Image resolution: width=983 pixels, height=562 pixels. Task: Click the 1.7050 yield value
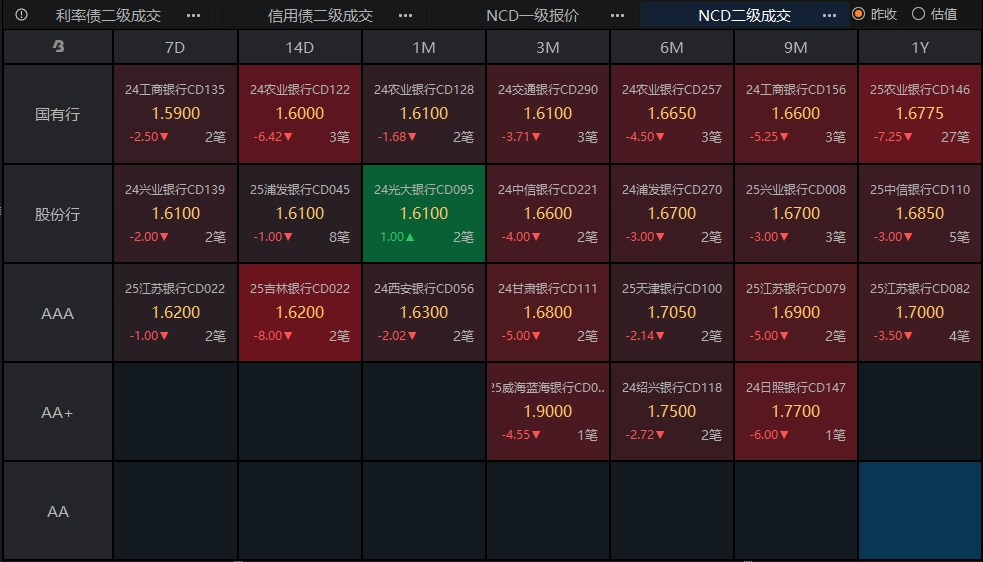(672, 312)
